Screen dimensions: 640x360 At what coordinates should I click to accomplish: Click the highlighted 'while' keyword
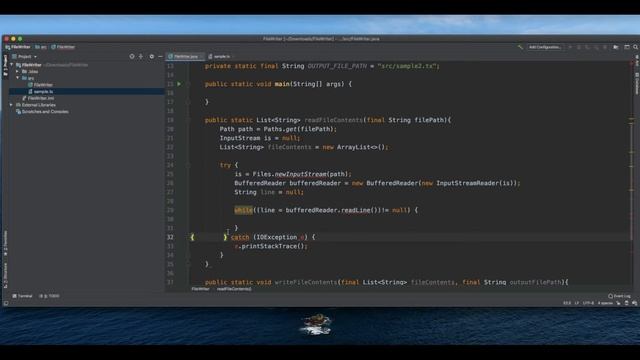[243, 210]
